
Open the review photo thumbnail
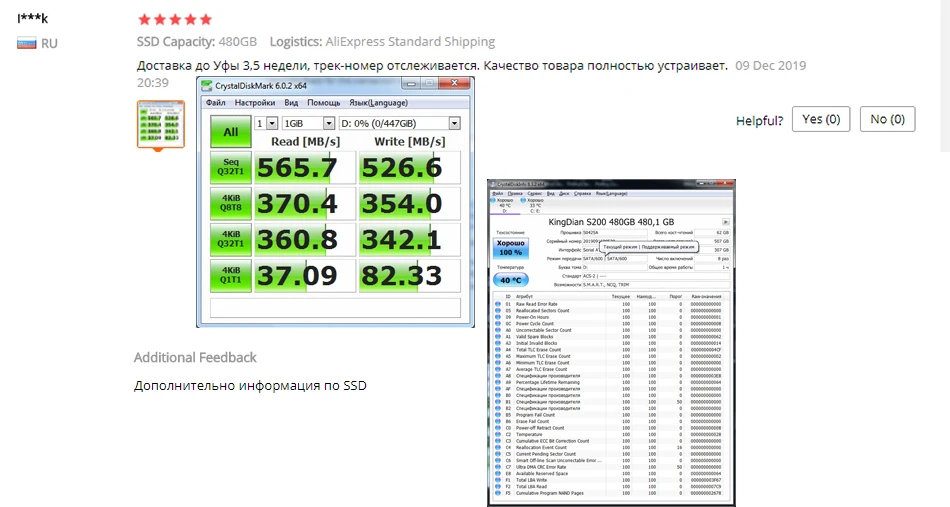tap(161, 124)
